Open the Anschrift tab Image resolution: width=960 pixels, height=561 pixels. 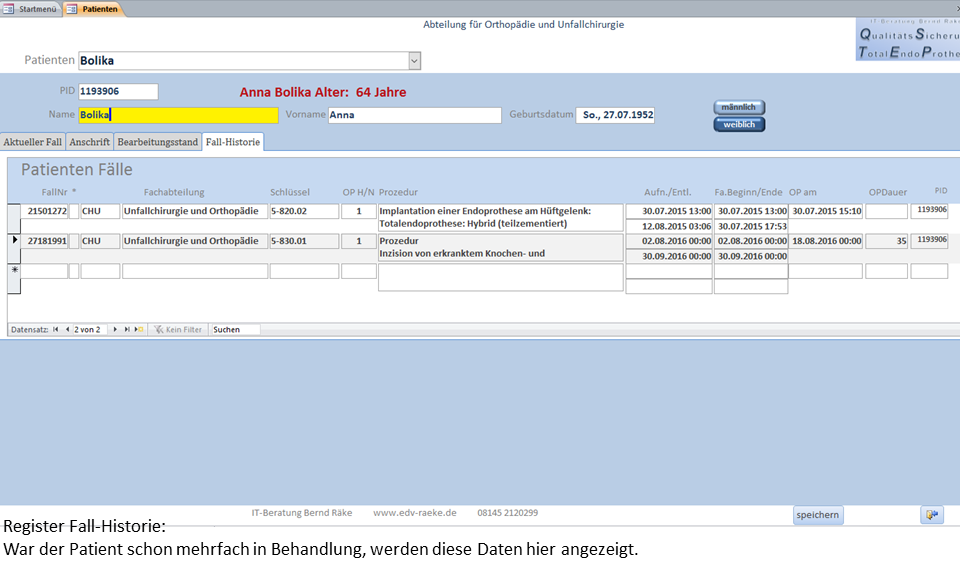[90, 142]
